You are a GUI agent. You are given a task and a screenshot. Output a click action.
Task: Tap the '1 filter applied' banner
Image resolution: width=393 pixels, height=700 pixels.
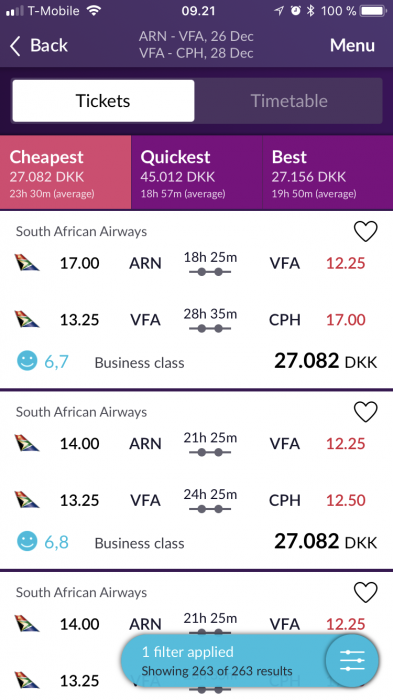[x=223, y=661]
